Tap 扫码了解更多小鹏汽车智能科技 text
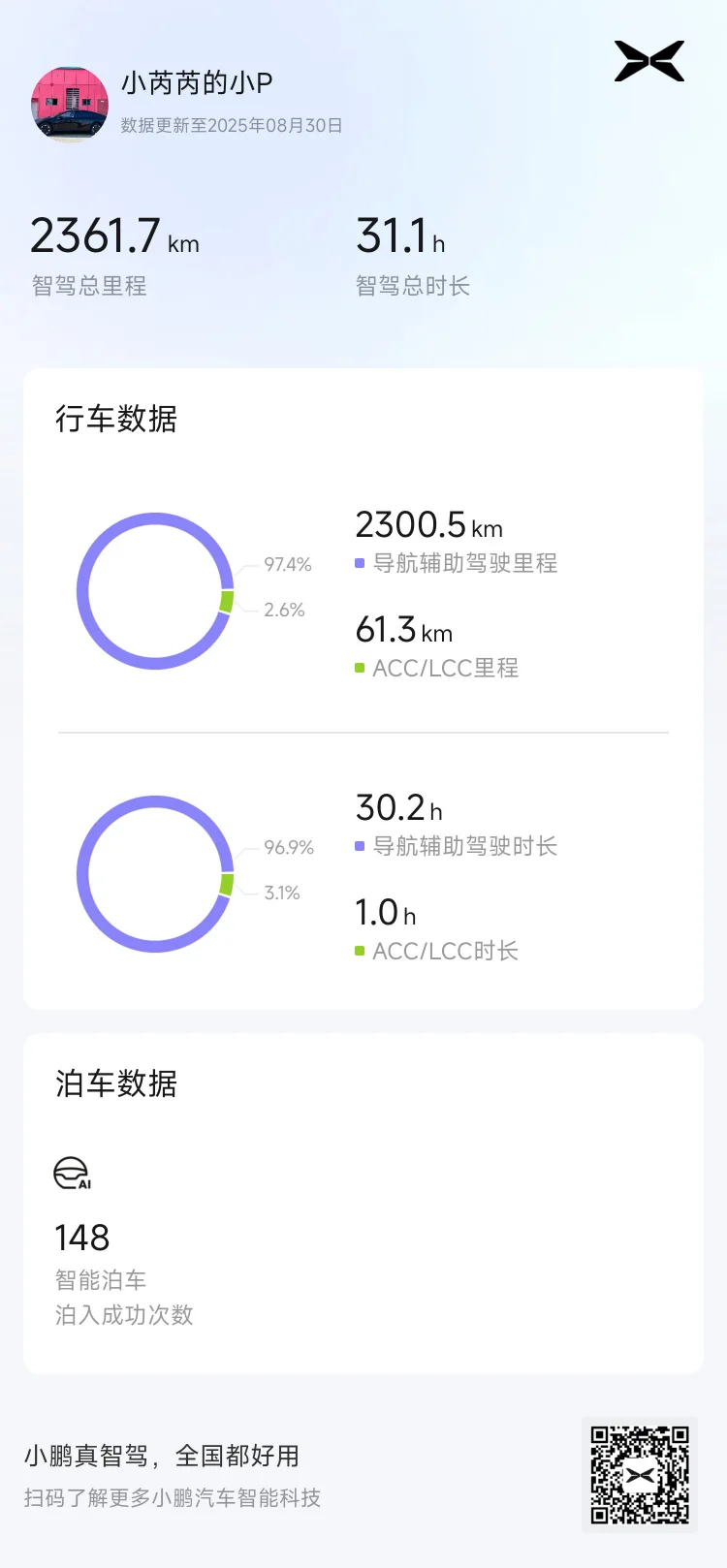Screen dimensions: 727x1568 click(x=173, y=1498)
